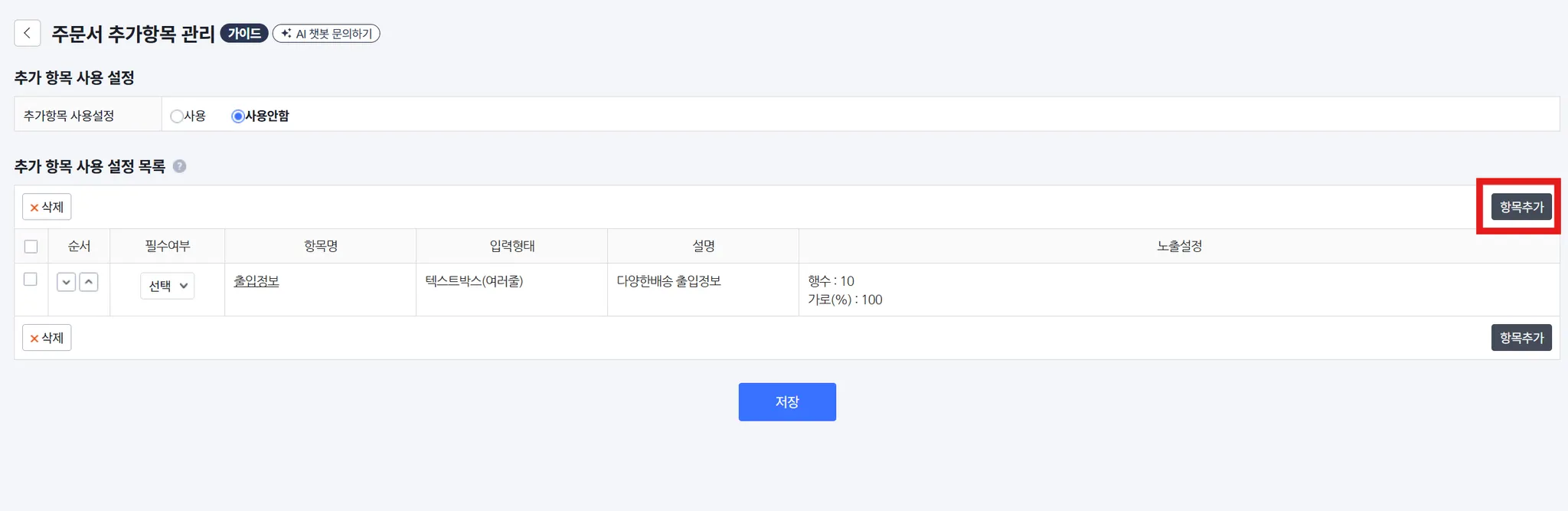
Task: Move 출입정보 row down in order
Action: pos(67,282)
